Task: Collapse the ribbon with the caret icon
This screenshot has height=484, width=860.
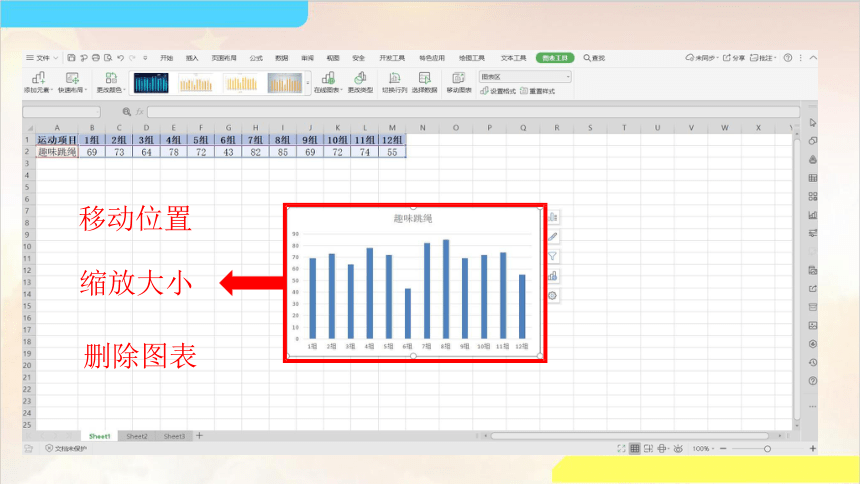Action: click(x=813, y=58)
